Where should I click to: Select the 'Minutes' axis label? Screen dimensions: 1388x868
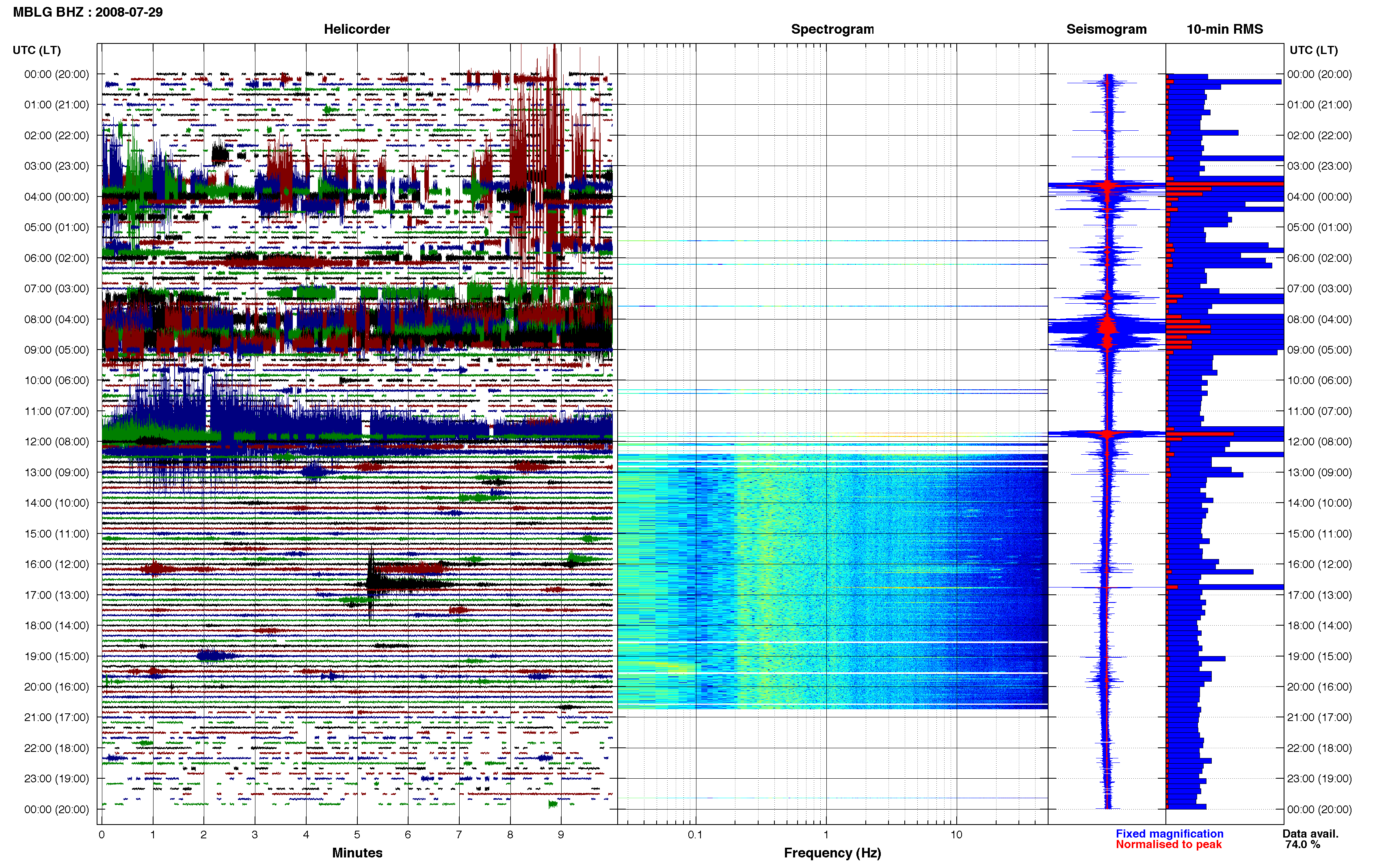pyautogui.click(x=357, y=853)
